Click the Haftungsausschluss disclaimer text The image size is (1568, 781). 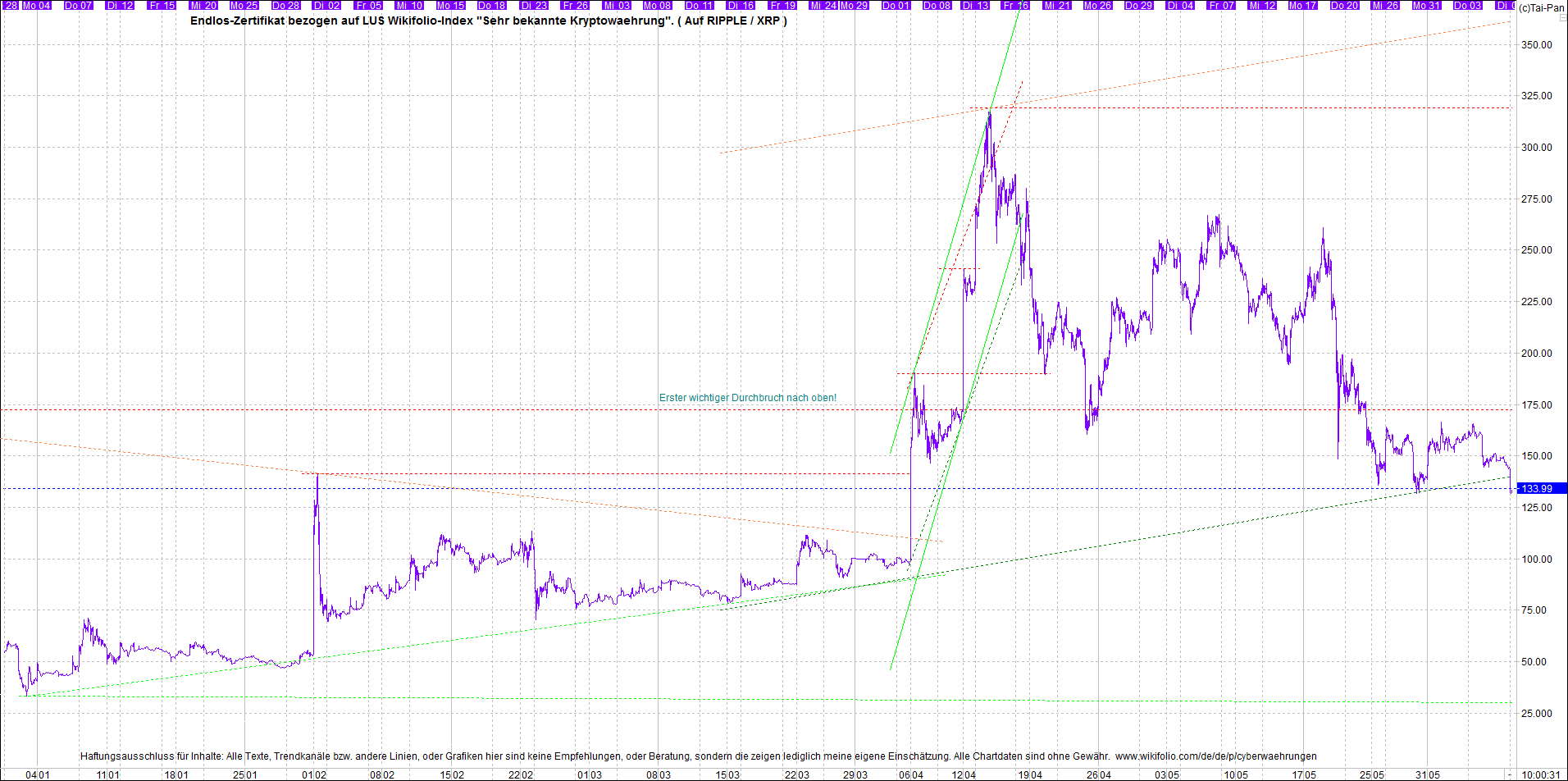point(595,756)
